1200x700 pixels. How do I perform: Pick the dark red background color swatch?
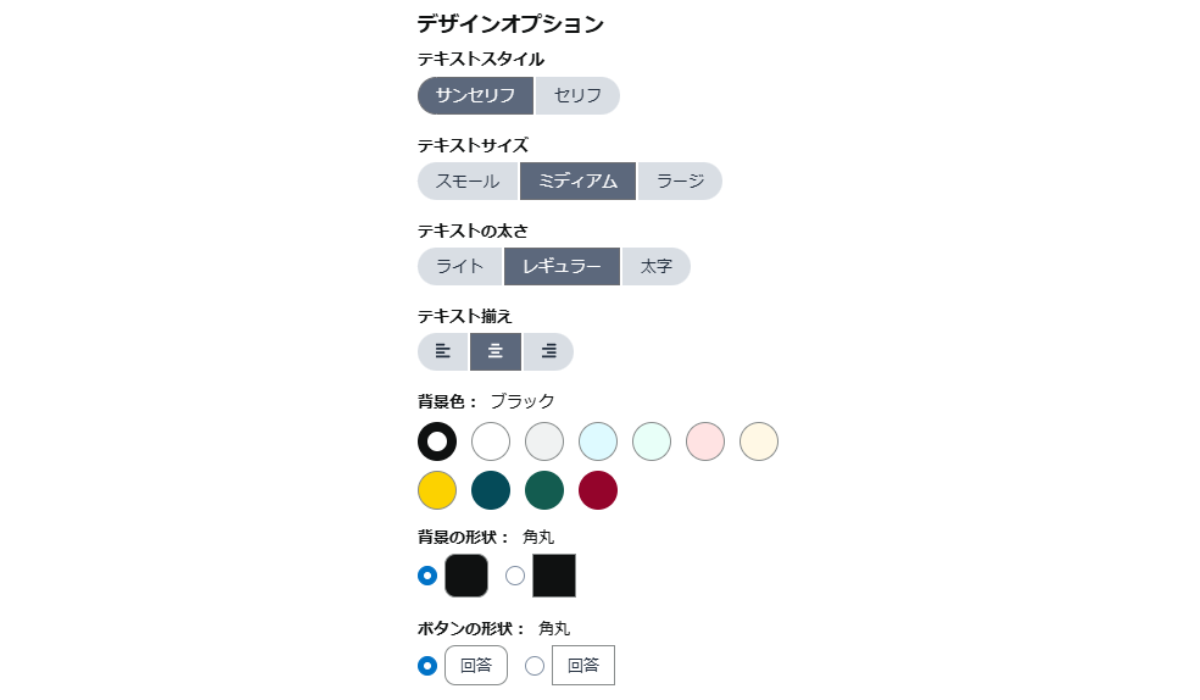click(598, 490)
